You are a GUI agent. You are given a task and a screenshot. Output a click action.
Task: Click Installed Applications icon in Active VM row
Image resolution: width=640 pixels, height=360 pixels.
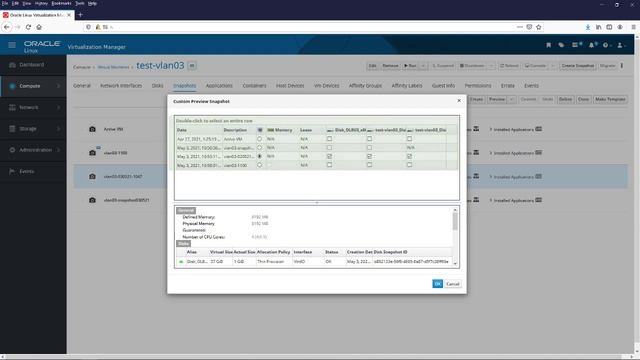pyautogui.click(x=539, y=129)
